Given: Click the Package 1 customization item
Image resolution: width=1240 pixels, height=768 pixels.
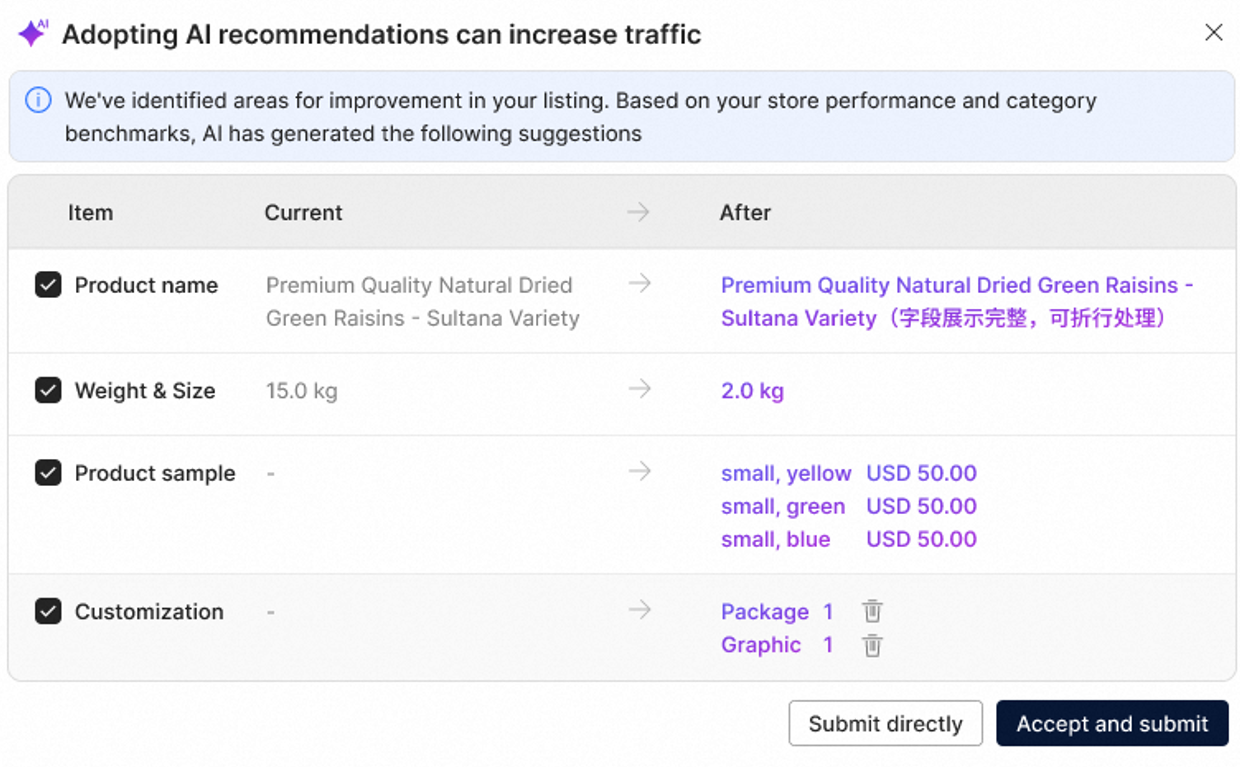Looking at the screenshot, I should [x=777, y=612].
